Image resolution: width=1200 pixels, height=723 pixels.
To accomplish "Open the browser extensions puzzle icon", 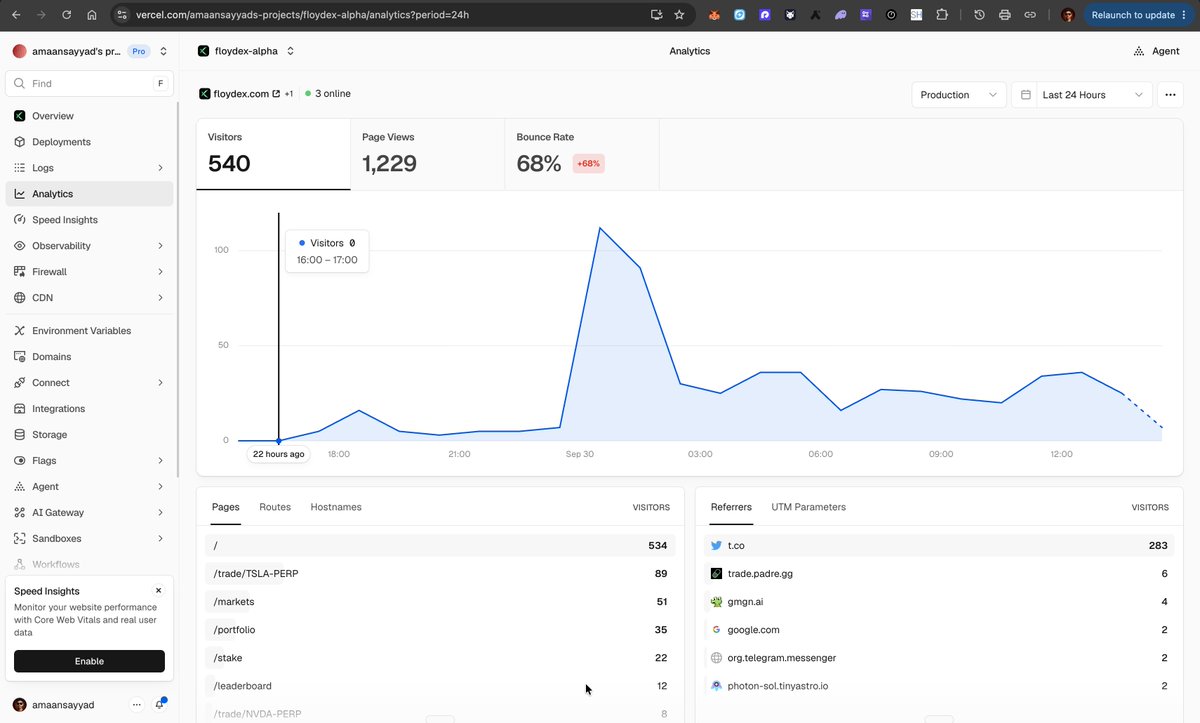I will [942, 15].
